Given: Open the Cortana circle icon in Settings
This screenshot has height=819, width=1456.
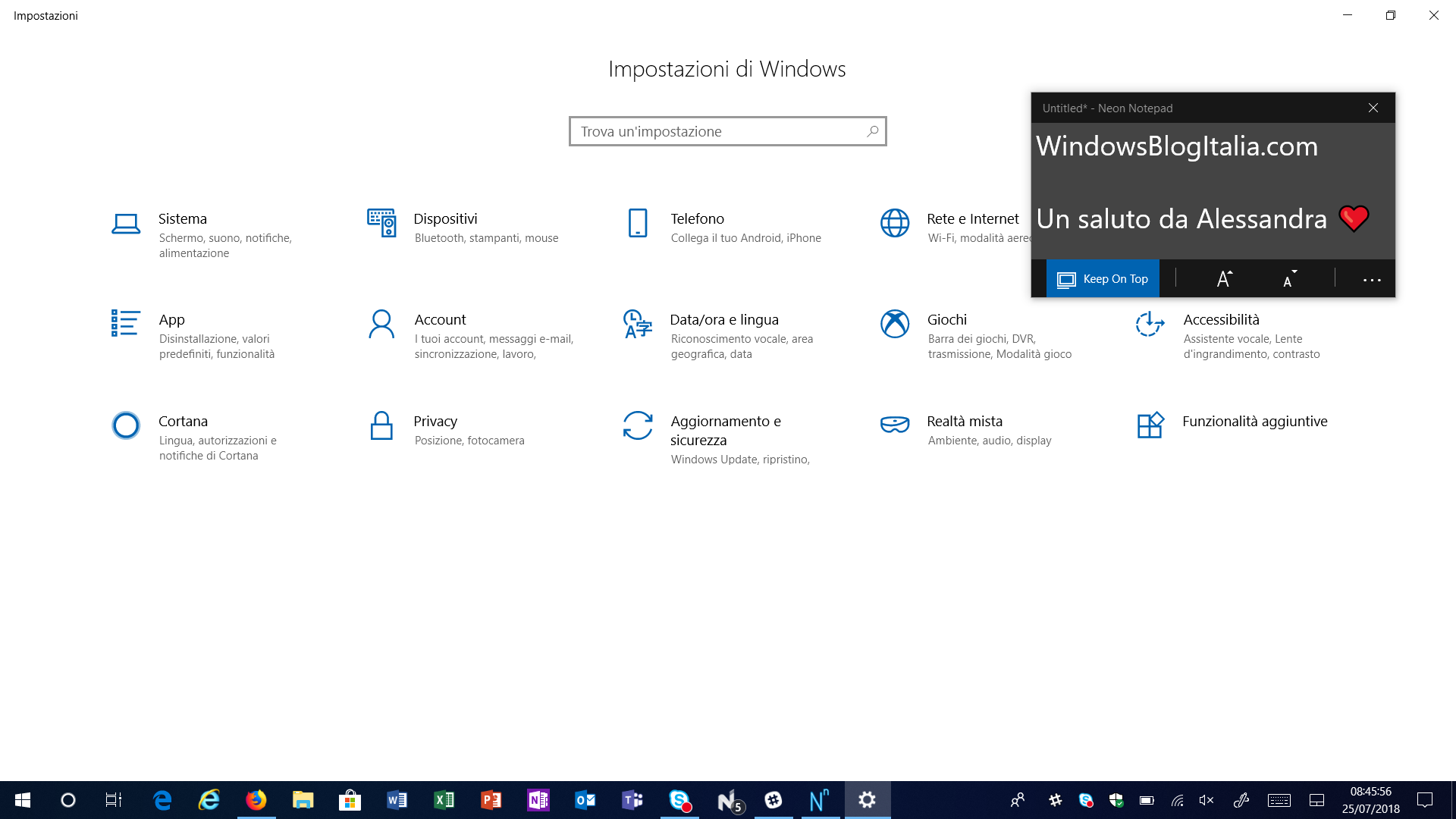Looking at the screenshot, I should click(x=126, y=425).
